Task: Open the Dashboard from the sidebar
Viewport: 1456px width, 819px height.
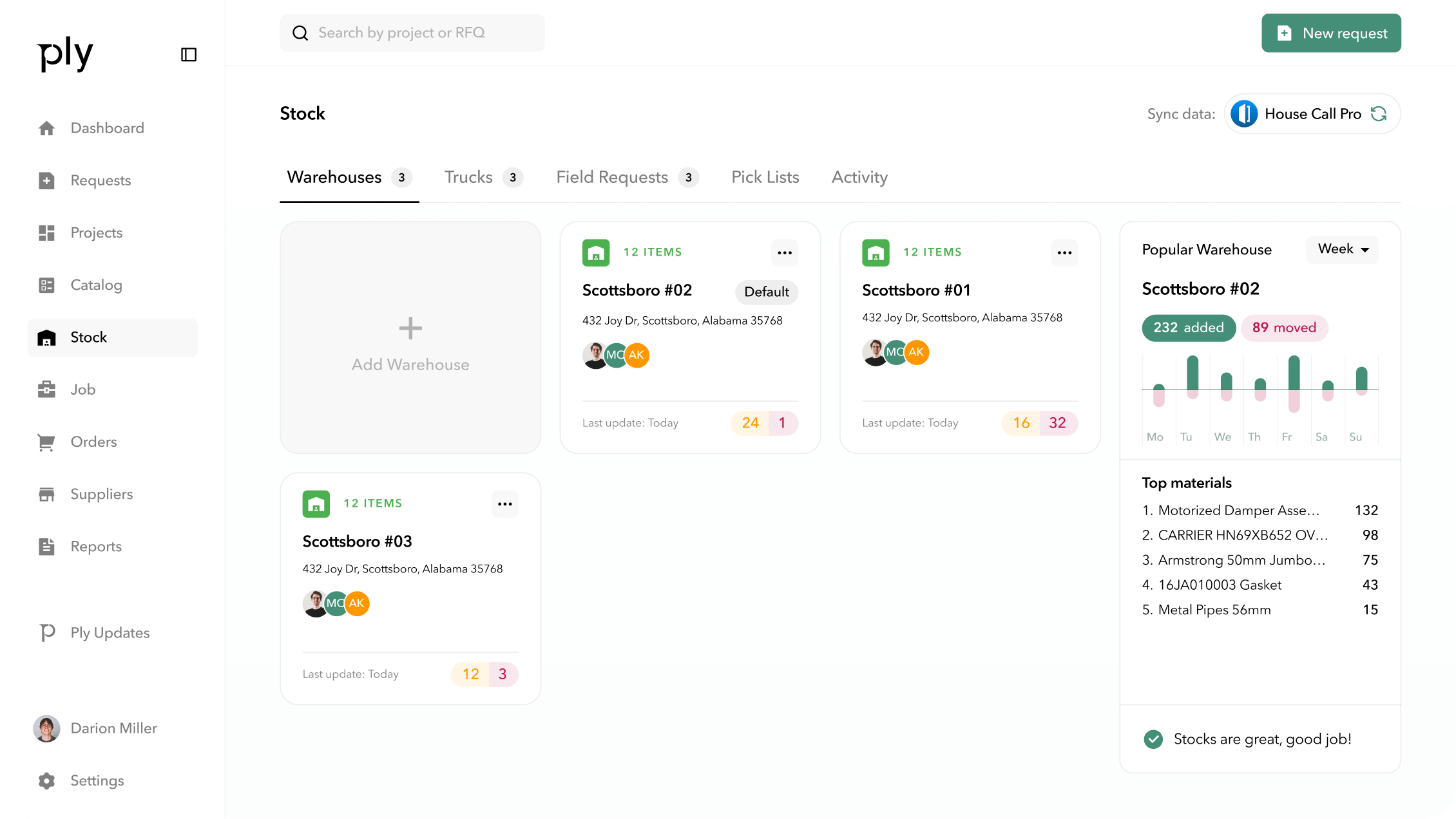Action: [107, 127]
